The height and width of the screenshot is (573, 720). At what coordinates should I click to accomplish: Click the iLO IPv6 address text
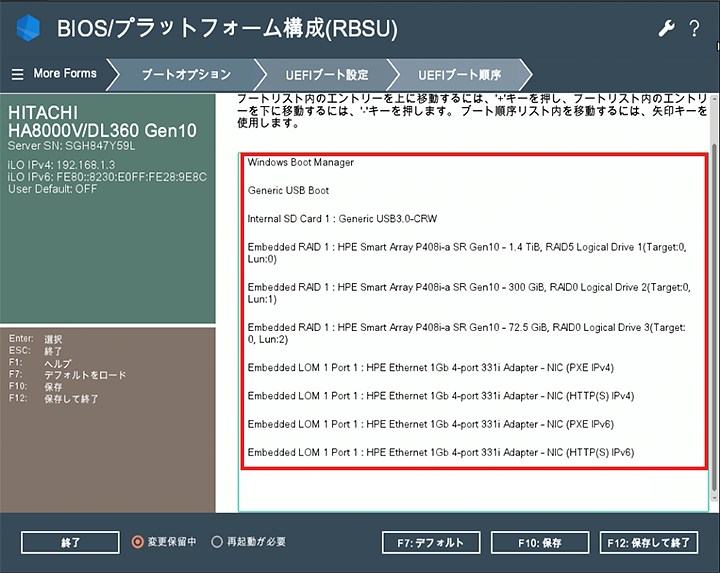[107, 177]
